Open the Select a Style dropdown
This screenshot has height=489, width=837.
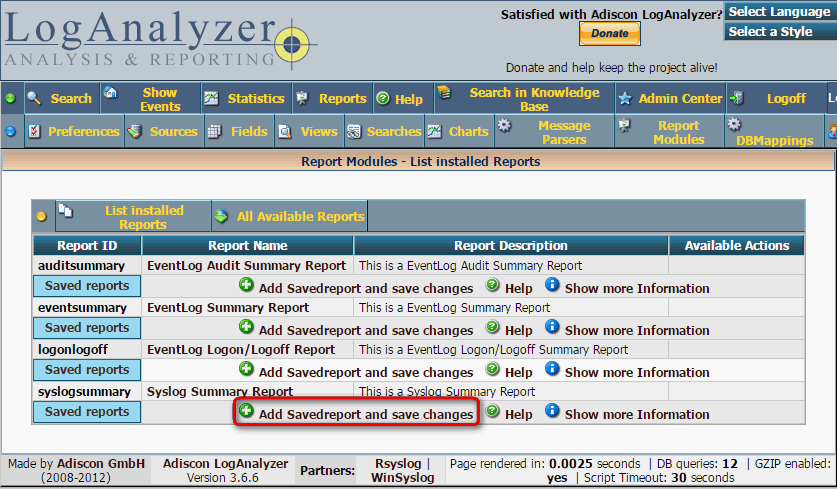coord(779,31)
